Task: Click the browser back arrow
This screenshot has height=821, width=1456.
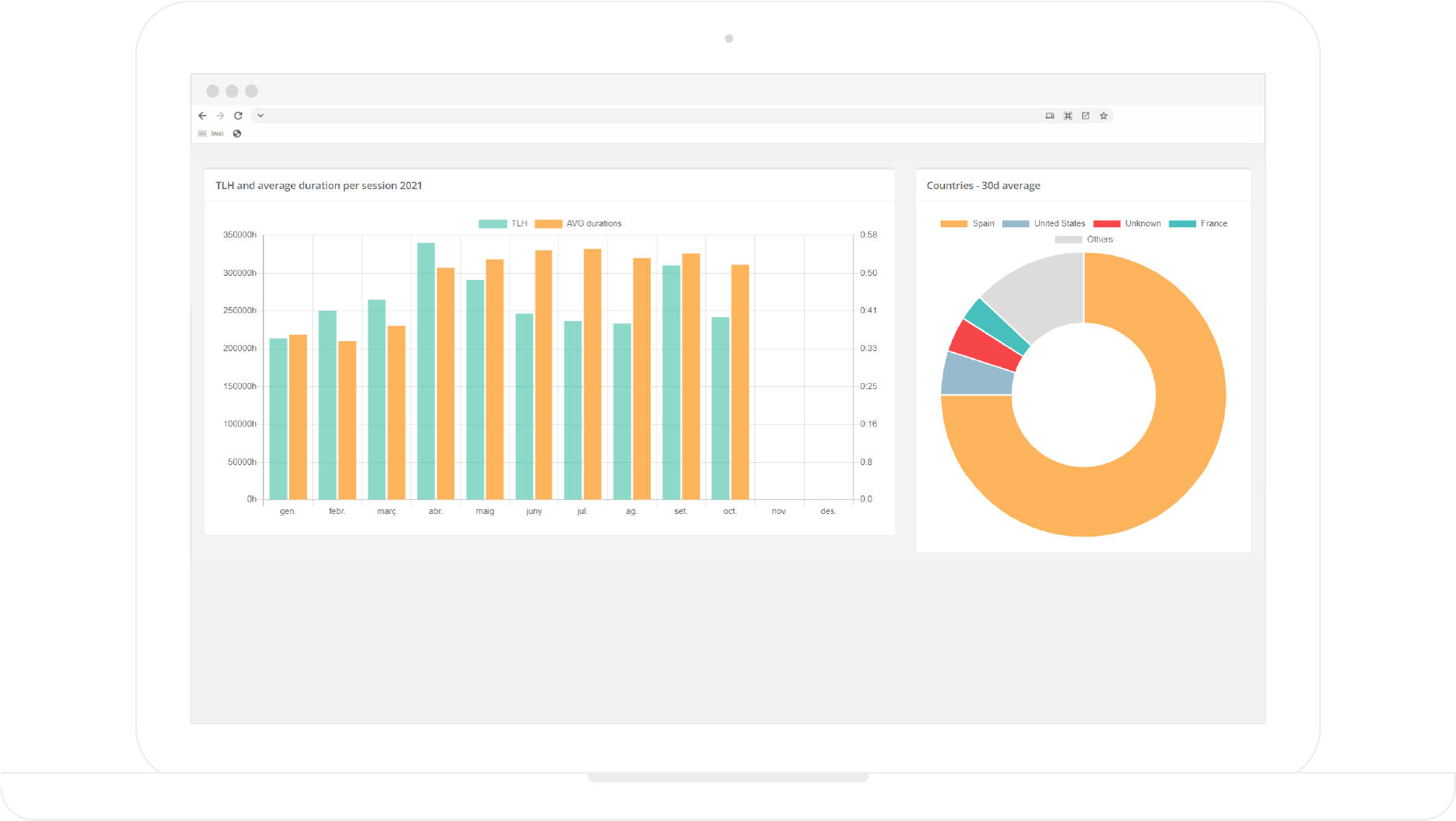Action: coord(202,116)
